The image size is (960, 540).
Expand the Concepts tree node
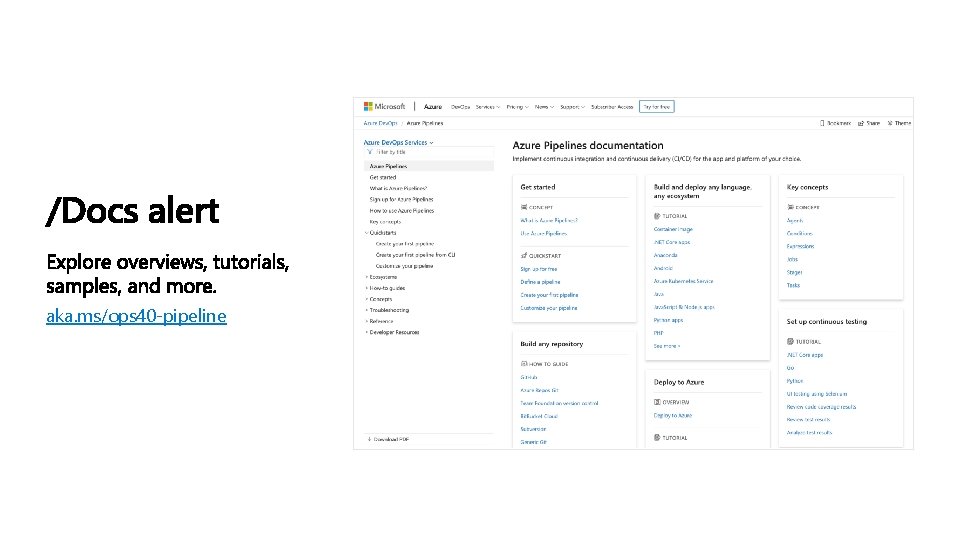(x=367, y=299)
